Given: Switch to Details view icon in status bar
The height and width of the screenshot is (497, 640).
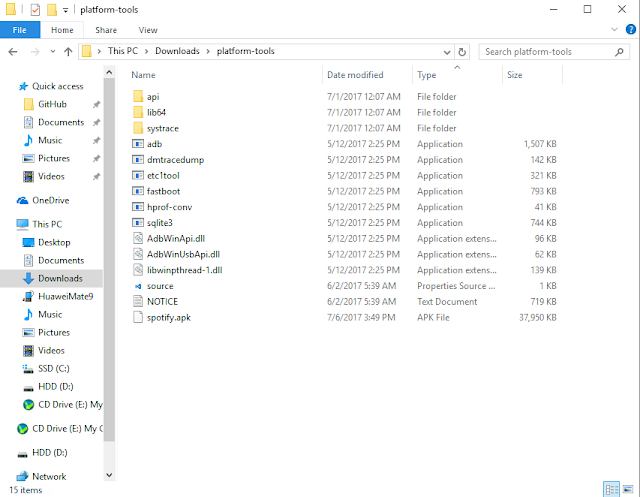Looking at the screenshot, I should click(x=611, y=489).
